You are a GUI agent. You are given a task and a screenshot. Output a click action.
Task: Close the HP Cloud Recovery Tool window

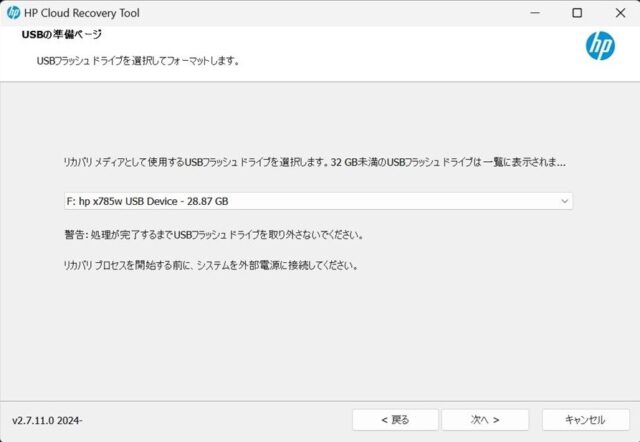point(620,13)
